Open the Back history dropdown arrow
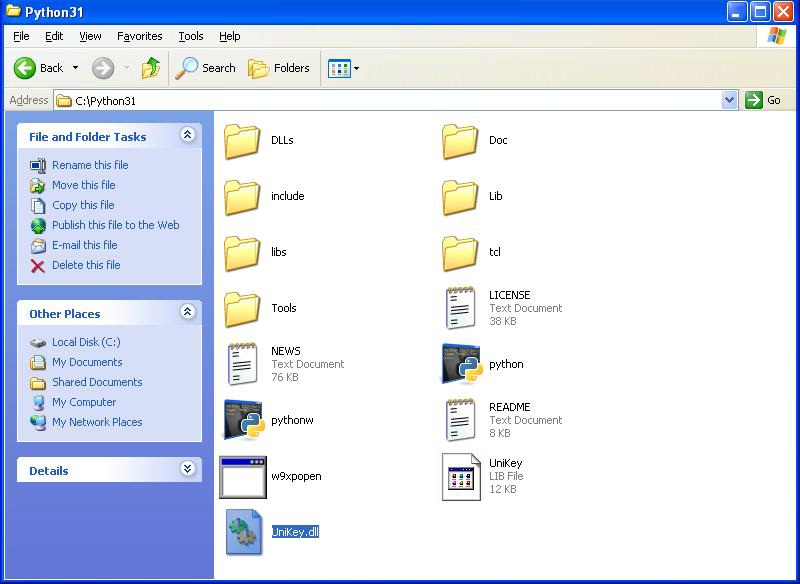800x584 pixels. (x=76, y=68)
